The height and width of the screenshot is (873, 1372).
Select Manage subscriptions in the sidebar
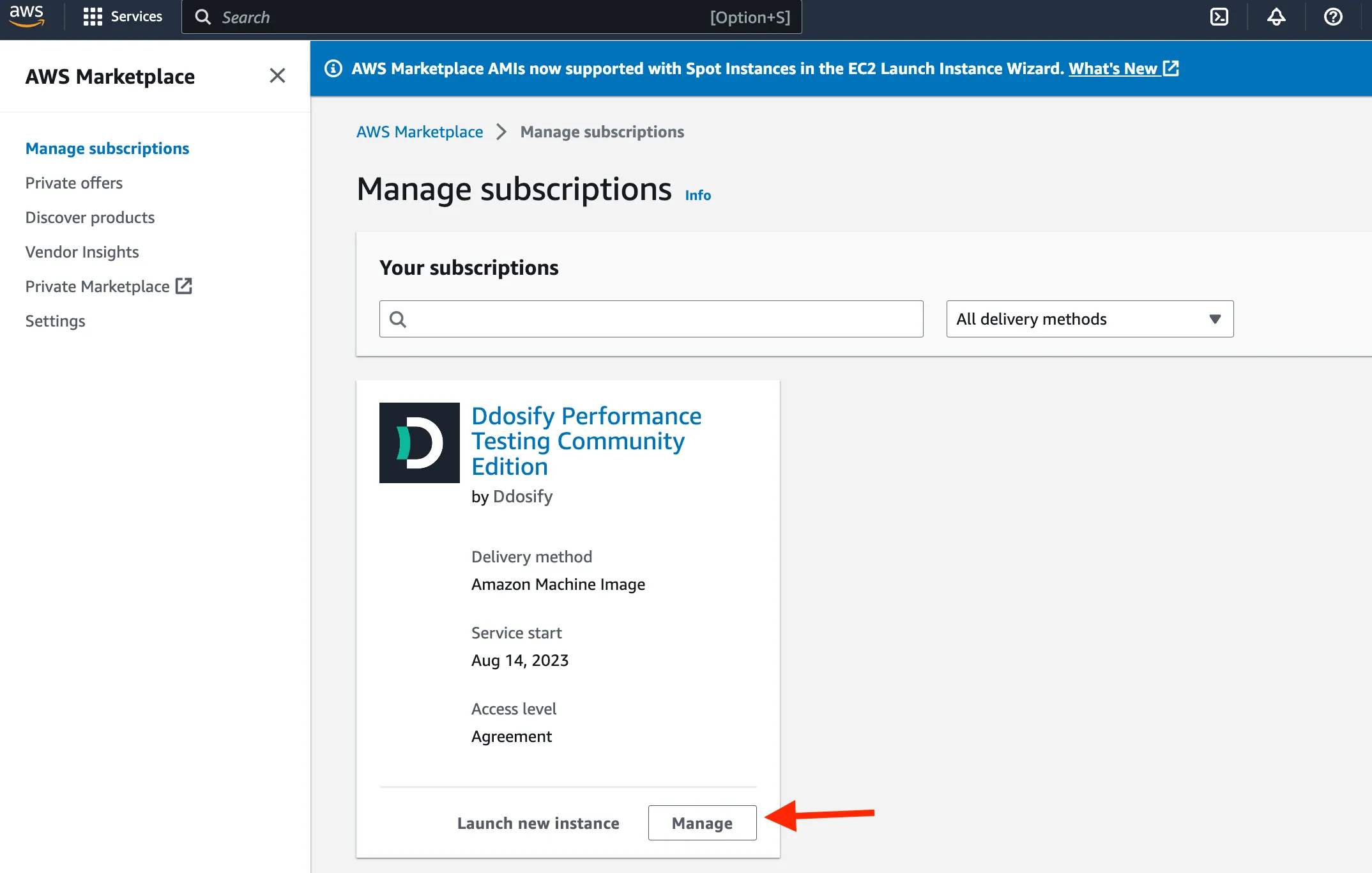(x=107, y=148)
